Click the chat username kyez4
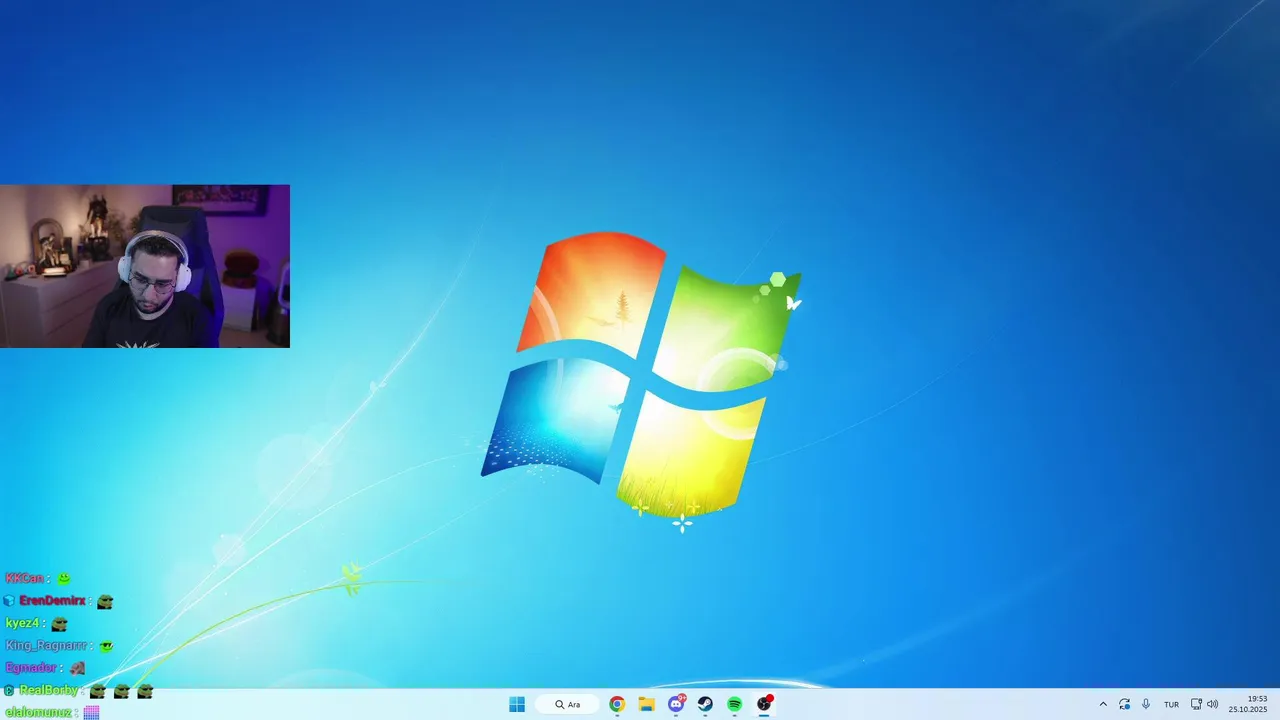 [22, 623]
